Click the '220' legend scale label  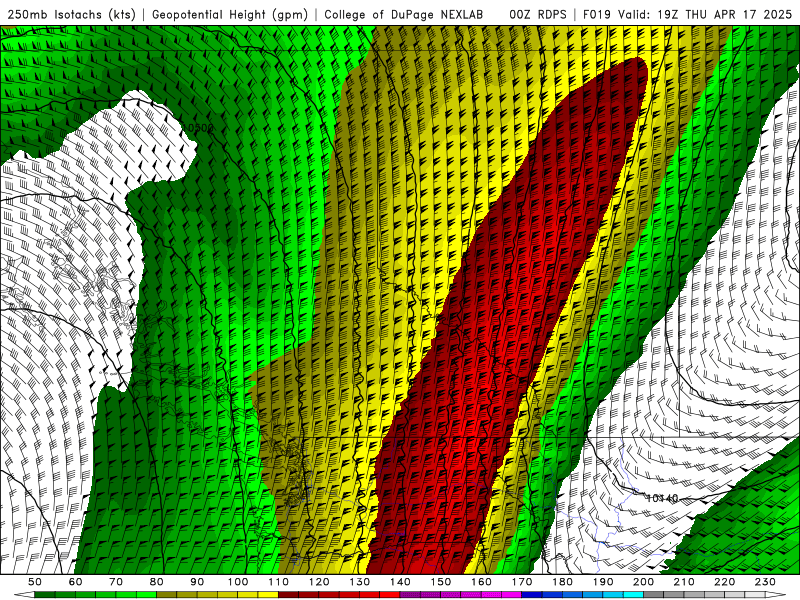click(x=724, y=582)
